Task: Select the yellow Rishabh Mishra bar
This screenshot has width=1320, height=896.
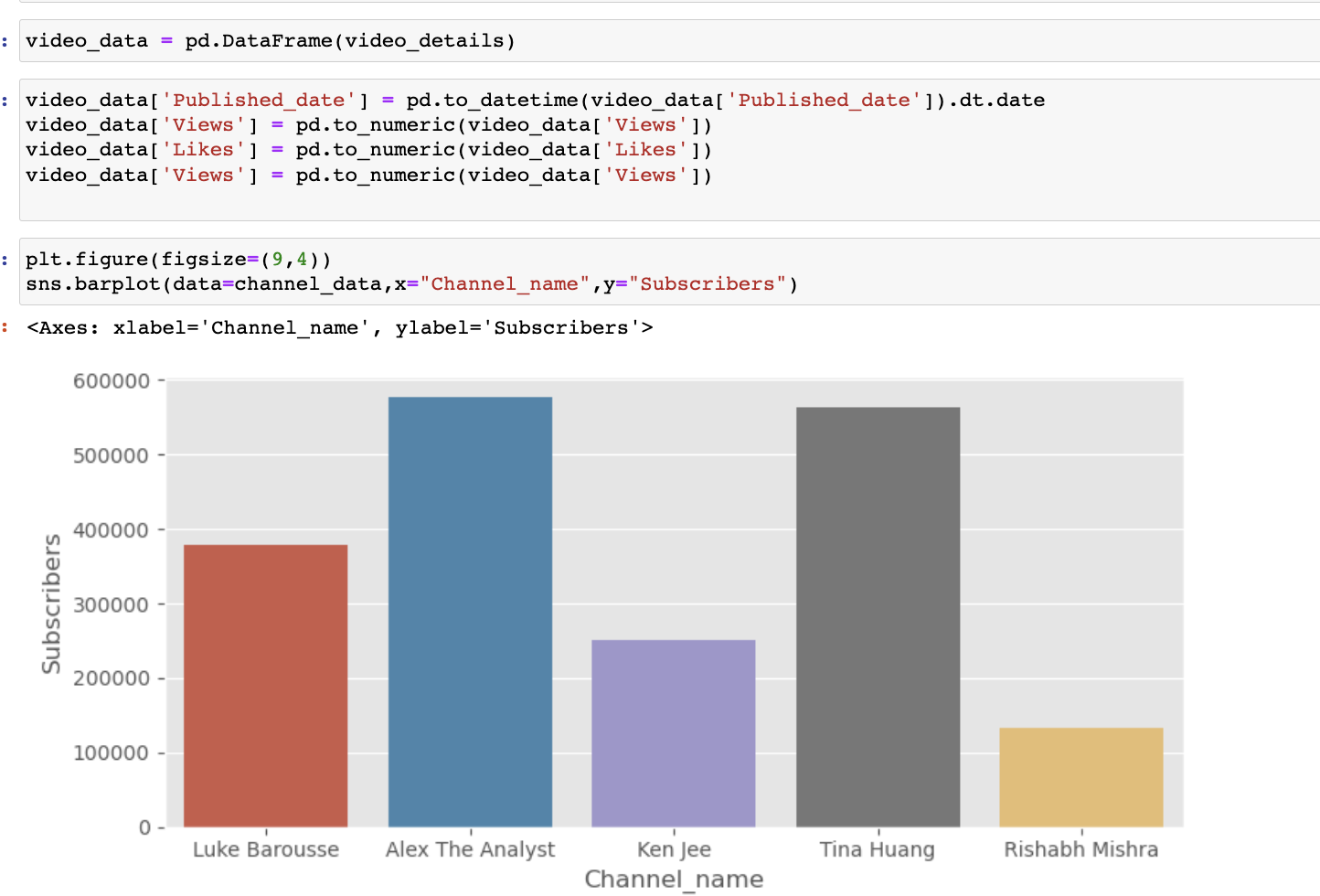Action: pyautogui.click(x=1080, y=777)
